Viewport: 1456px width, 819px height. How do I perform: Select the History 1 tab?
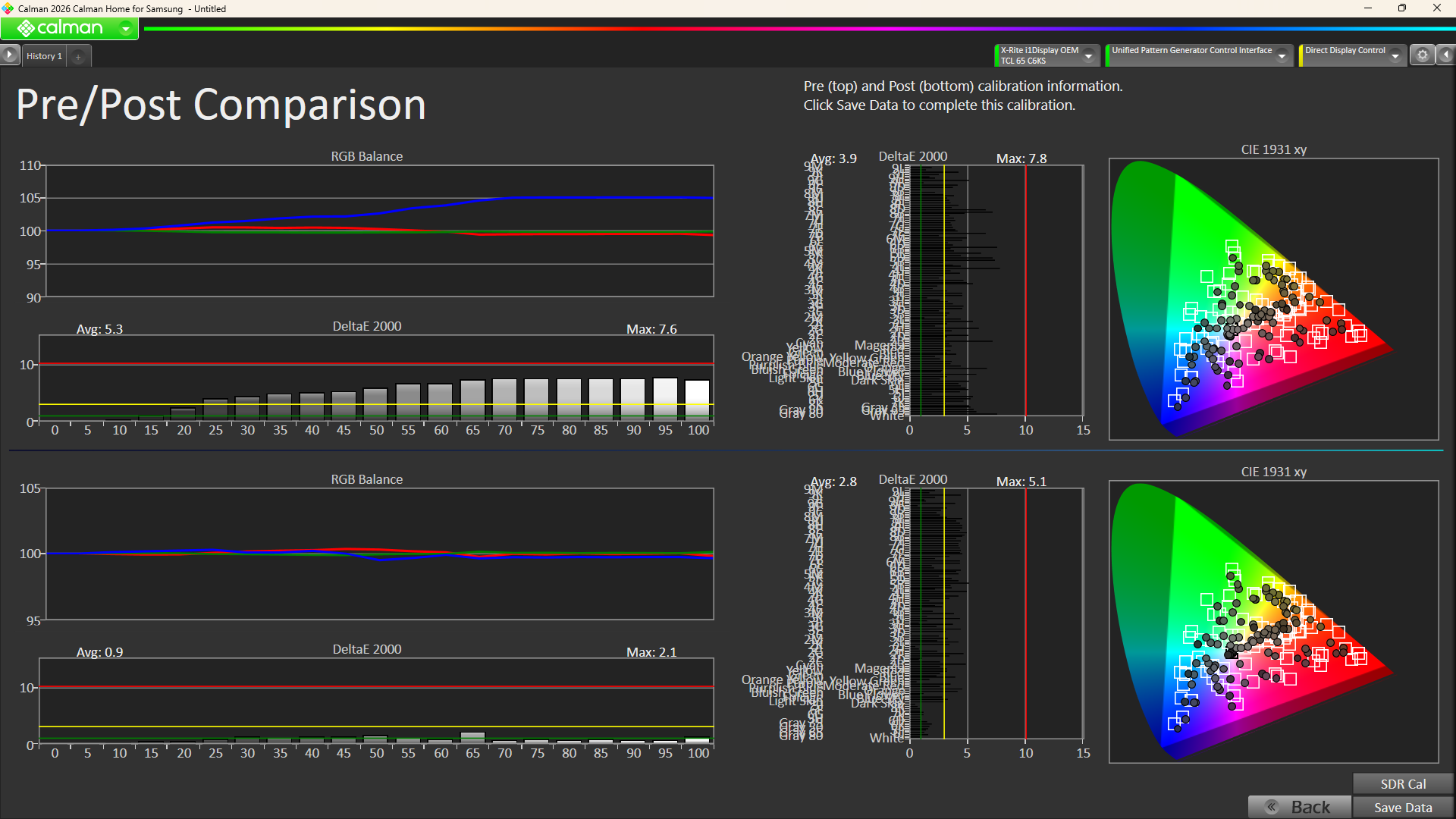44,56
